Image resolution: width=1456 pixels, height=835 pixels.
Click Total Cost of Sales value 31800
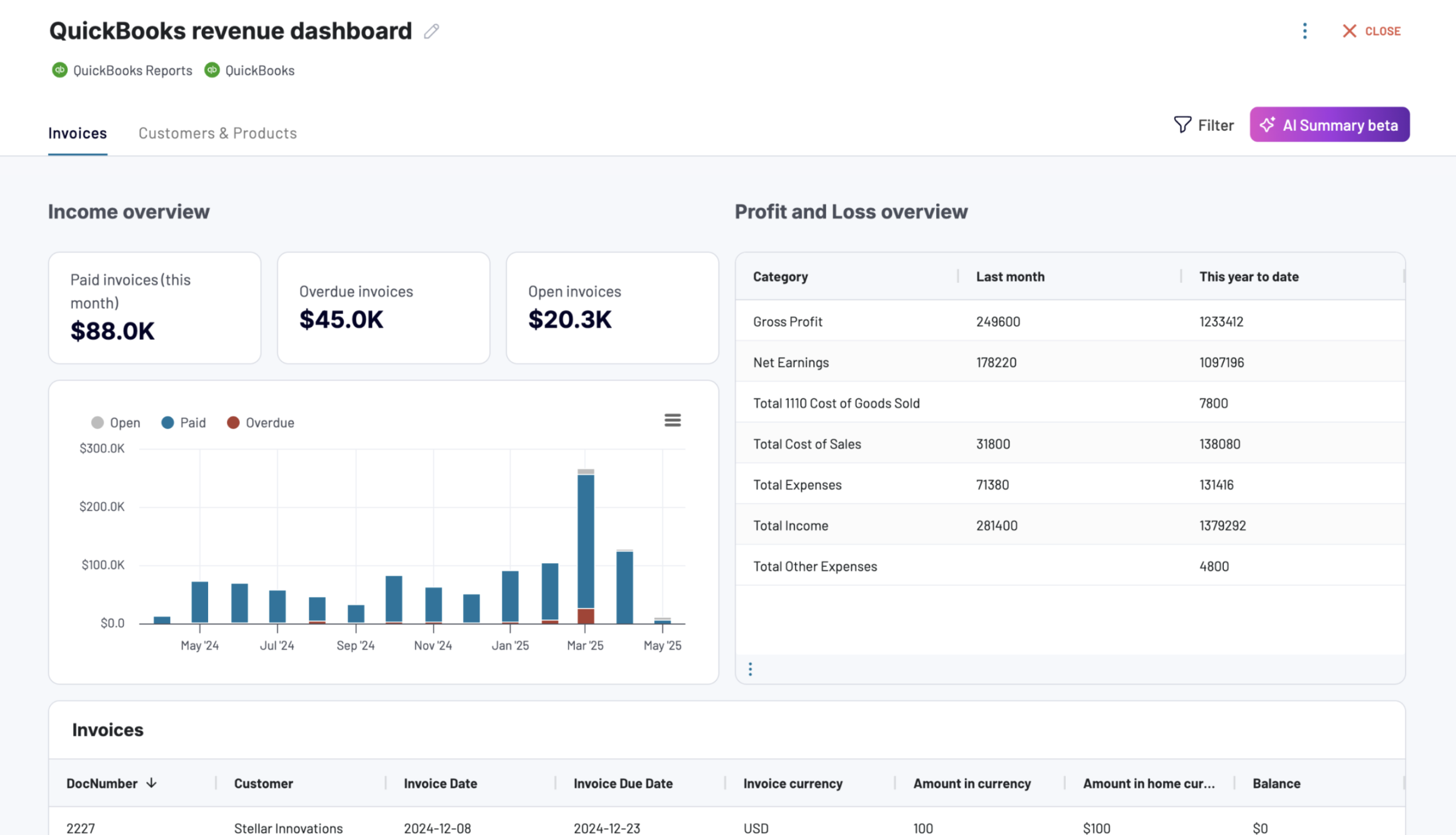point(993,444)
